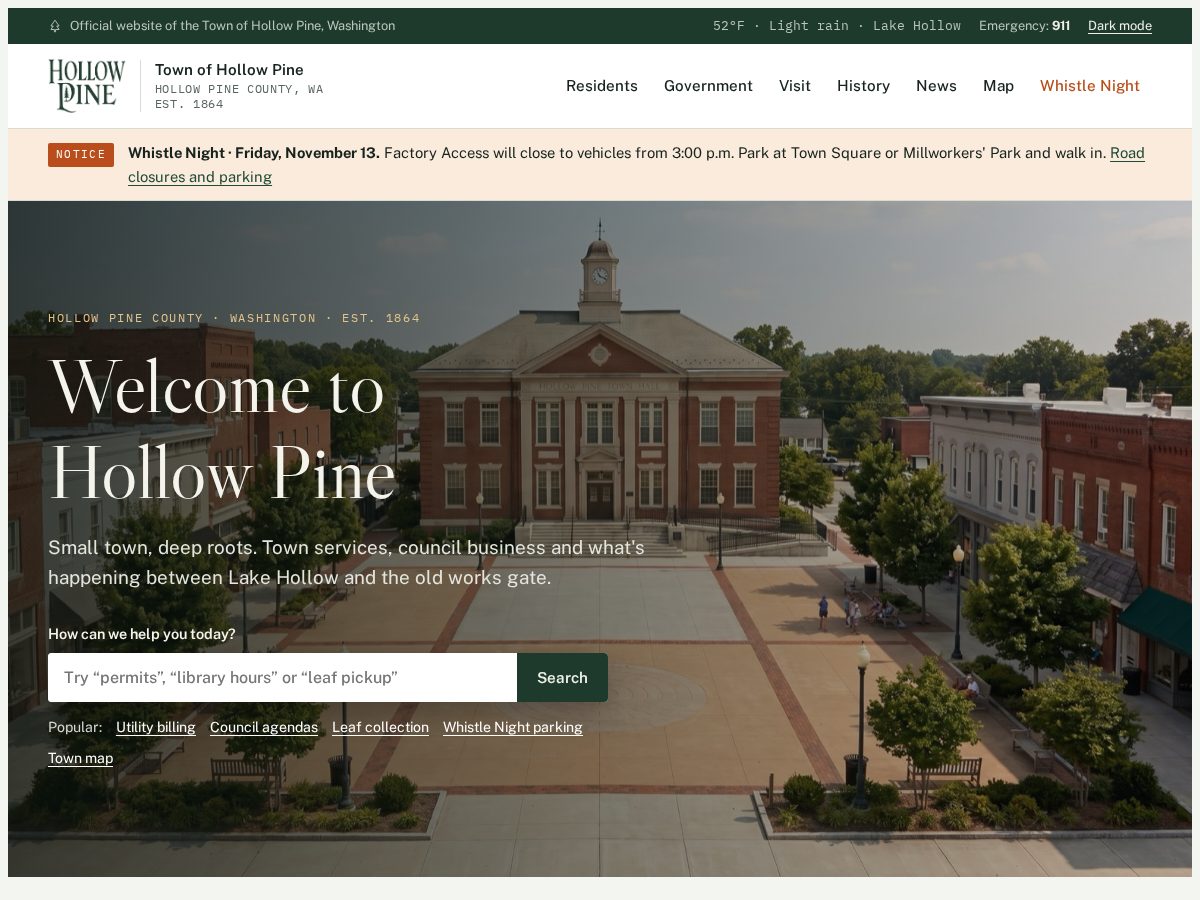
Task: Click the Official website of the Town text
Action: pos(232,26)
